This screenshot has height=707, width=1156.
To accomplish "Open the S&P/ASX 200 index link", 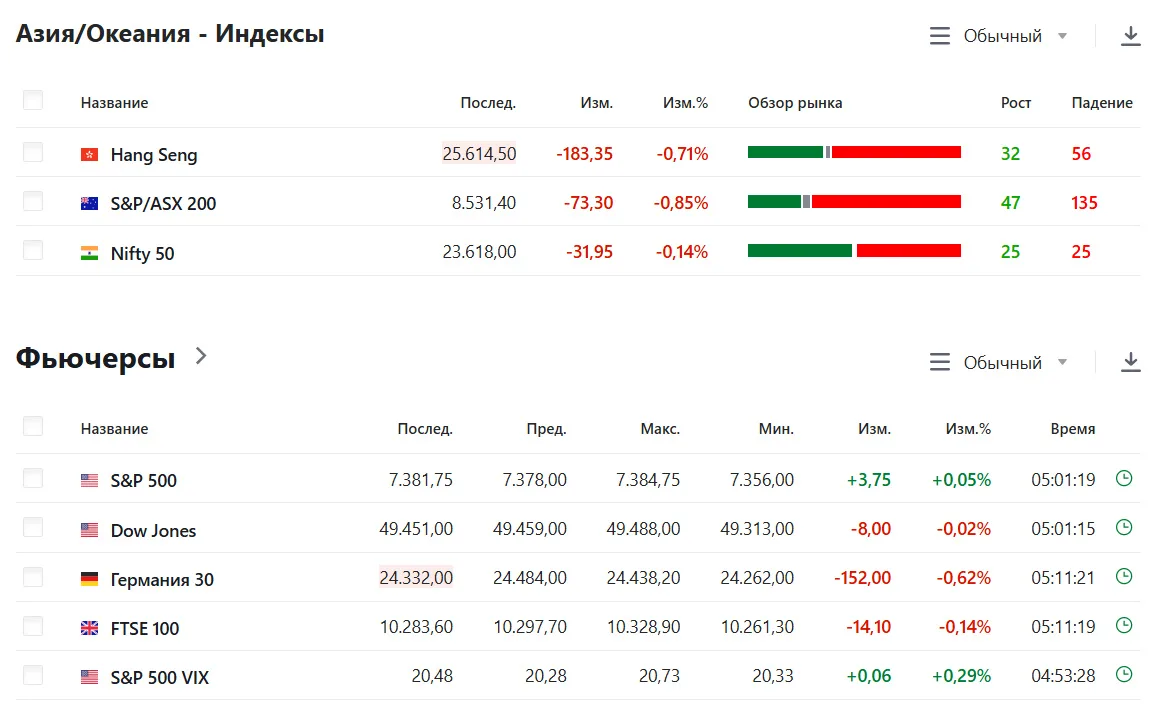I will click(x=163, y=203).
